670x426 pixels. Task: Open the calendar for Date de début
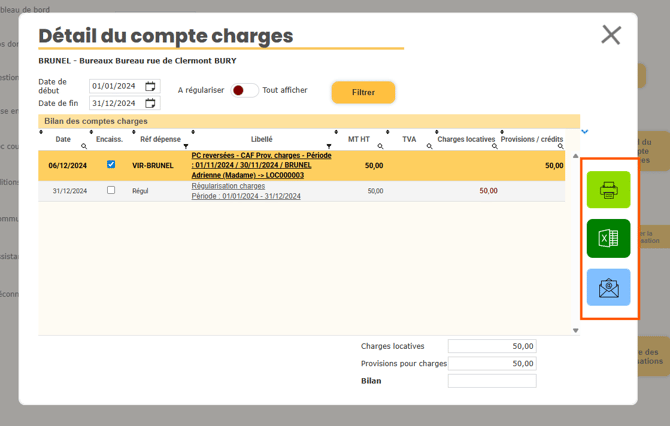[151, 87]
